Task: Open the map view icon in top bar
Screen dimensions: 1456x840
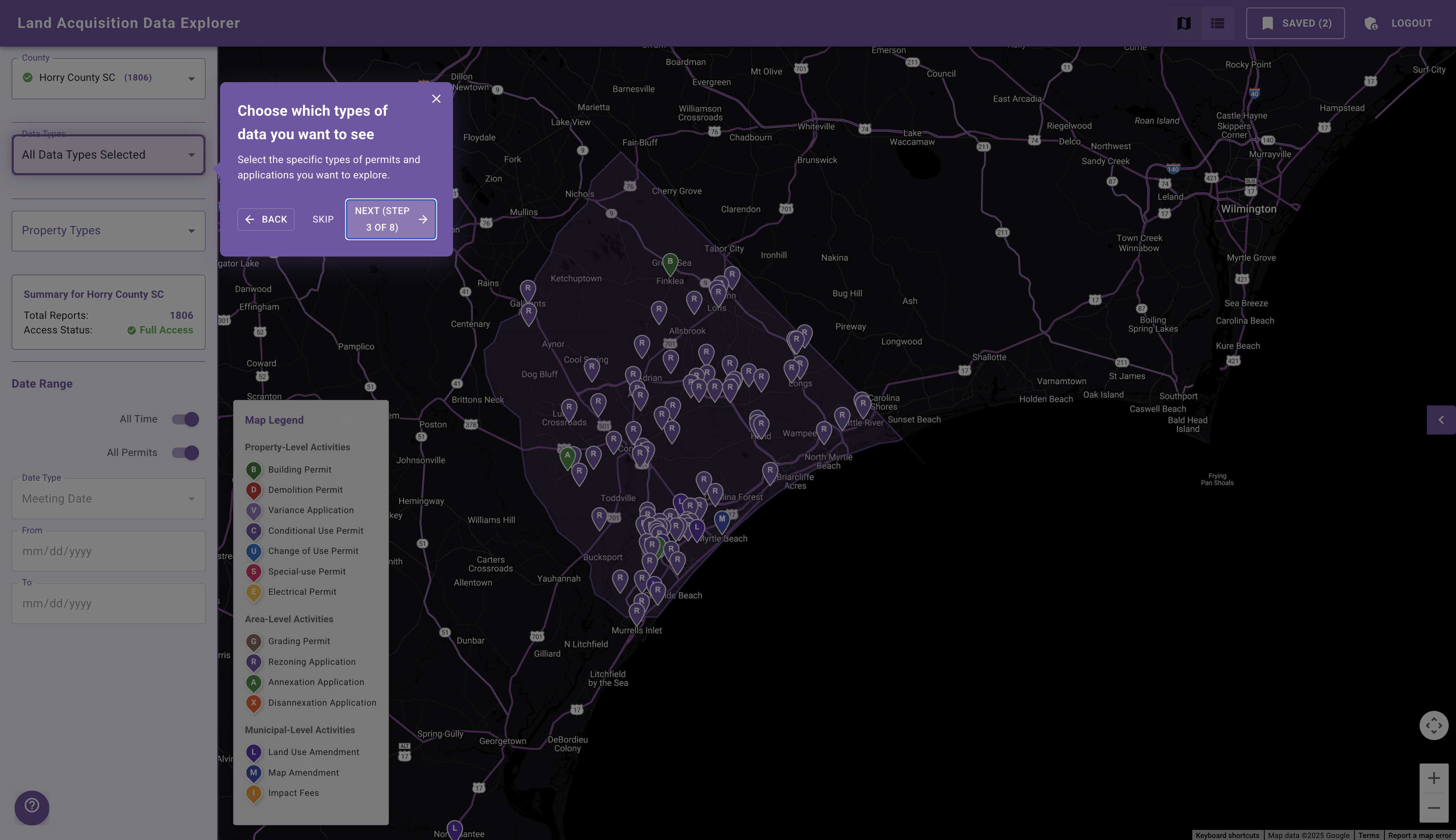Action: coord(1183,23)
